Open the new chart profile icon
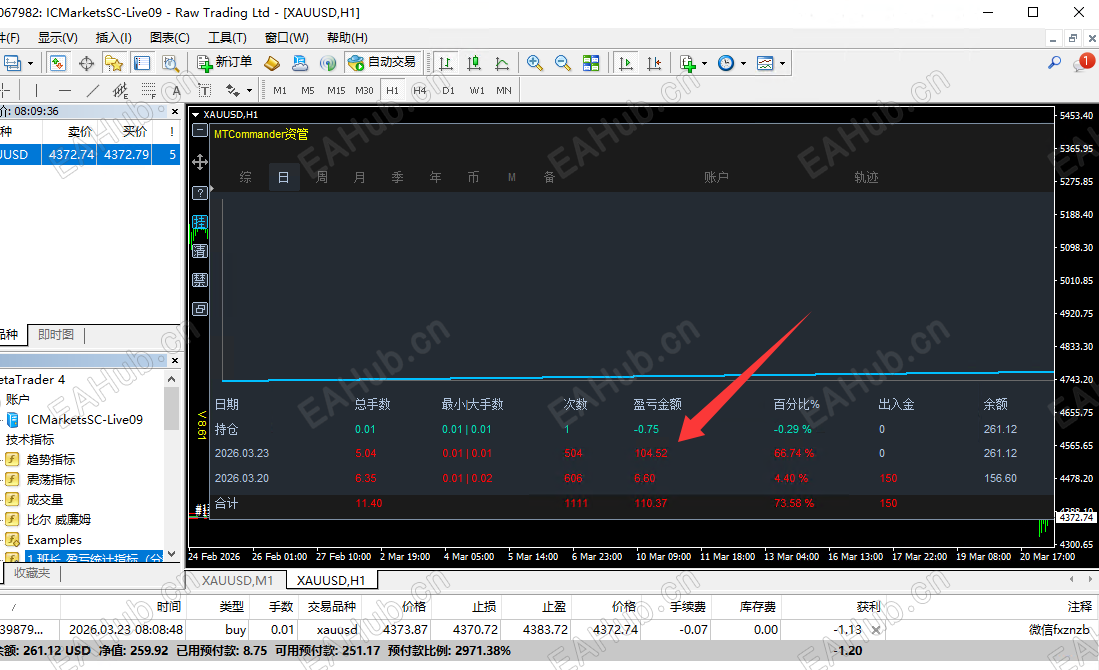 coord(12,63)
